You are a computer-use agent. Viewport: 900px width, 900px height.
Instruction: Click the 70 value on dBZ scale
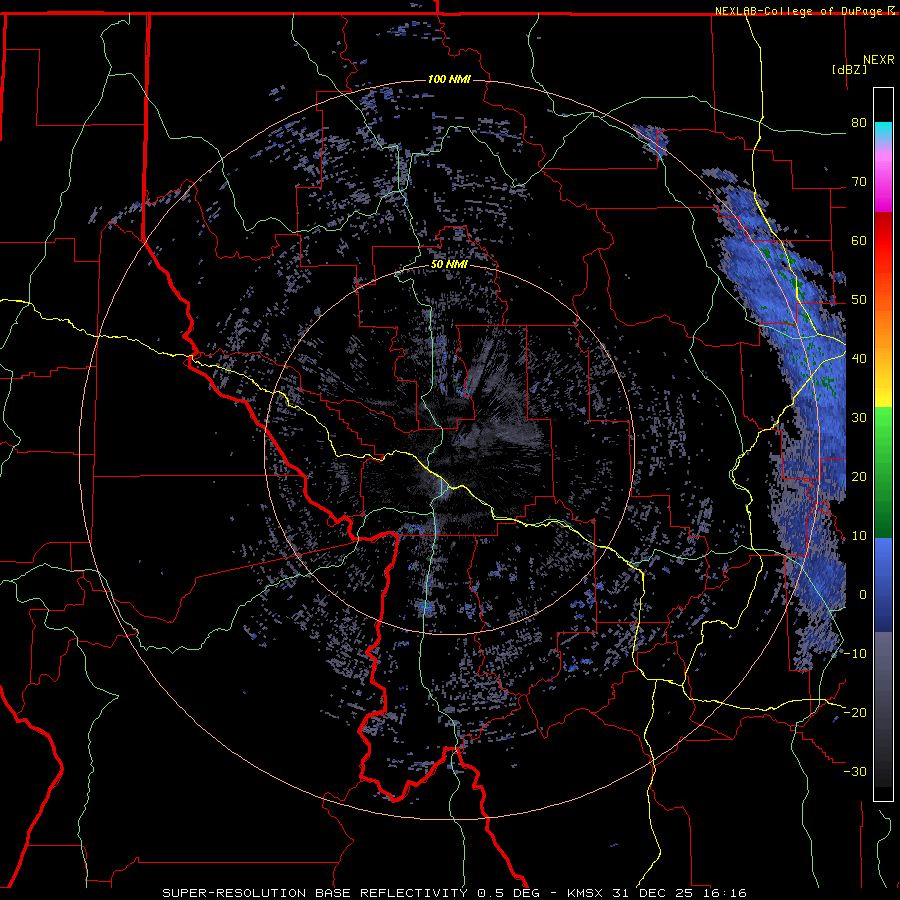coord(859,182)
